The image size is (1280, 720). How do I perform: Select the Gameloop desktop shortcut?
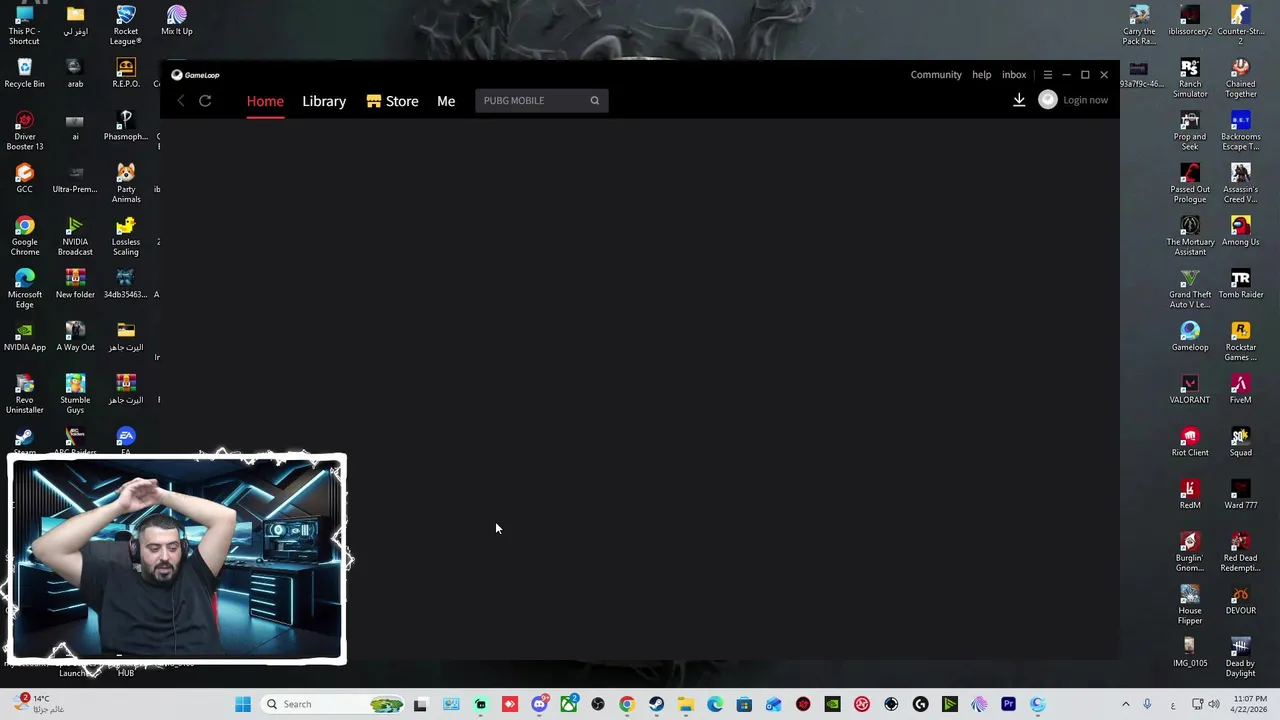pyautogui.click(x=1190, y=336)
